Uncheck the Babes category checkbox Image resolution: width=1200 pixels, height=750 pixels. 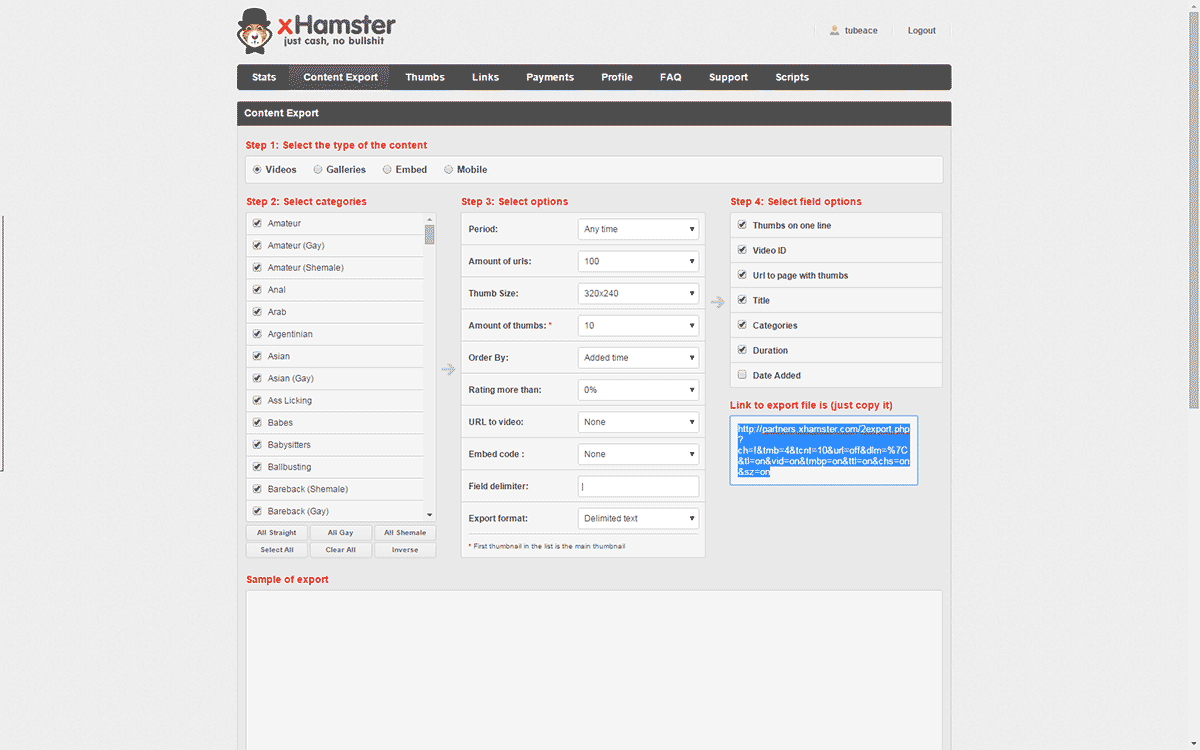[257, 422]
